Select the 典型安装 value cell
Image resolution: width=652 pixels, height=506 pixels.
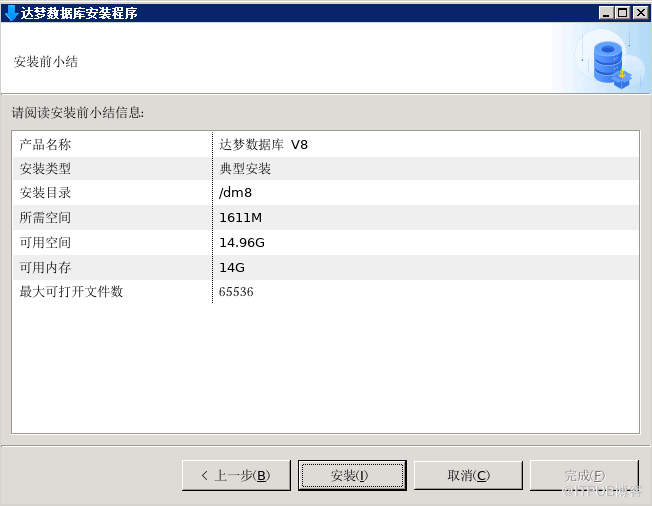tap(245, 169)
